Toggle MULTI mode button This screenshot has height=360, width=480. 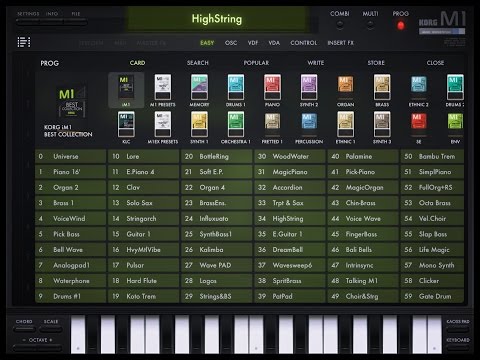[370, 25]
